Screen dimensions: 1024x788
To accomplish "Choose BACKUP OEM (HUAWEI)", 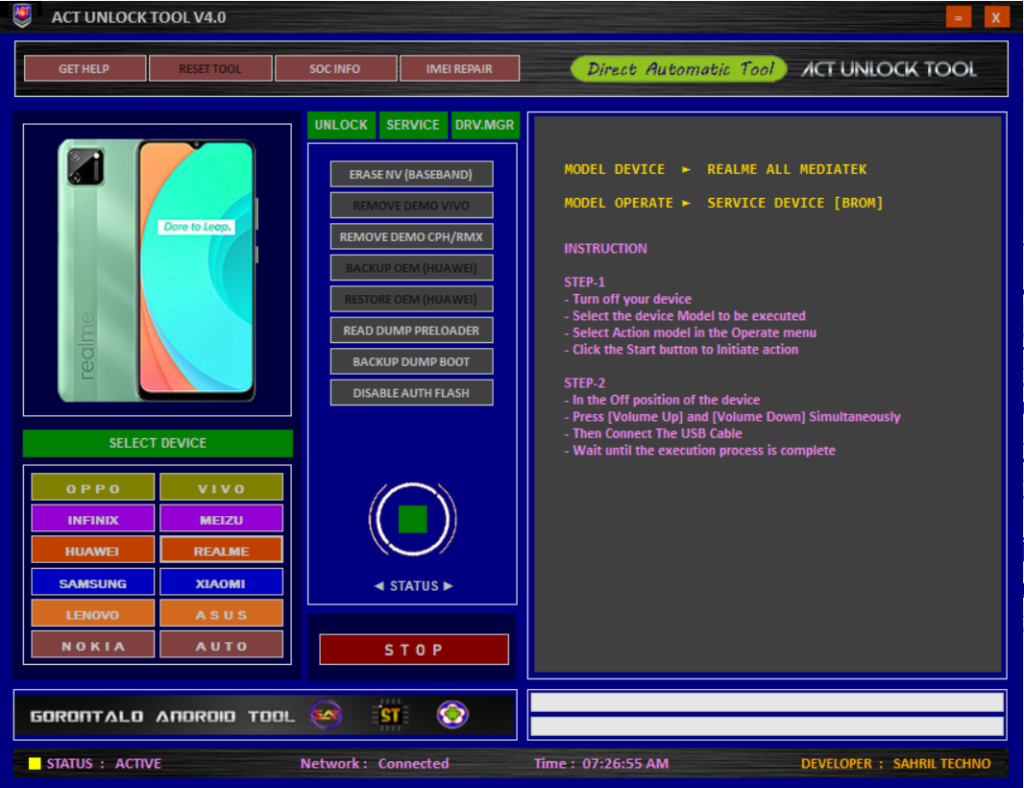I will (411, 268).
